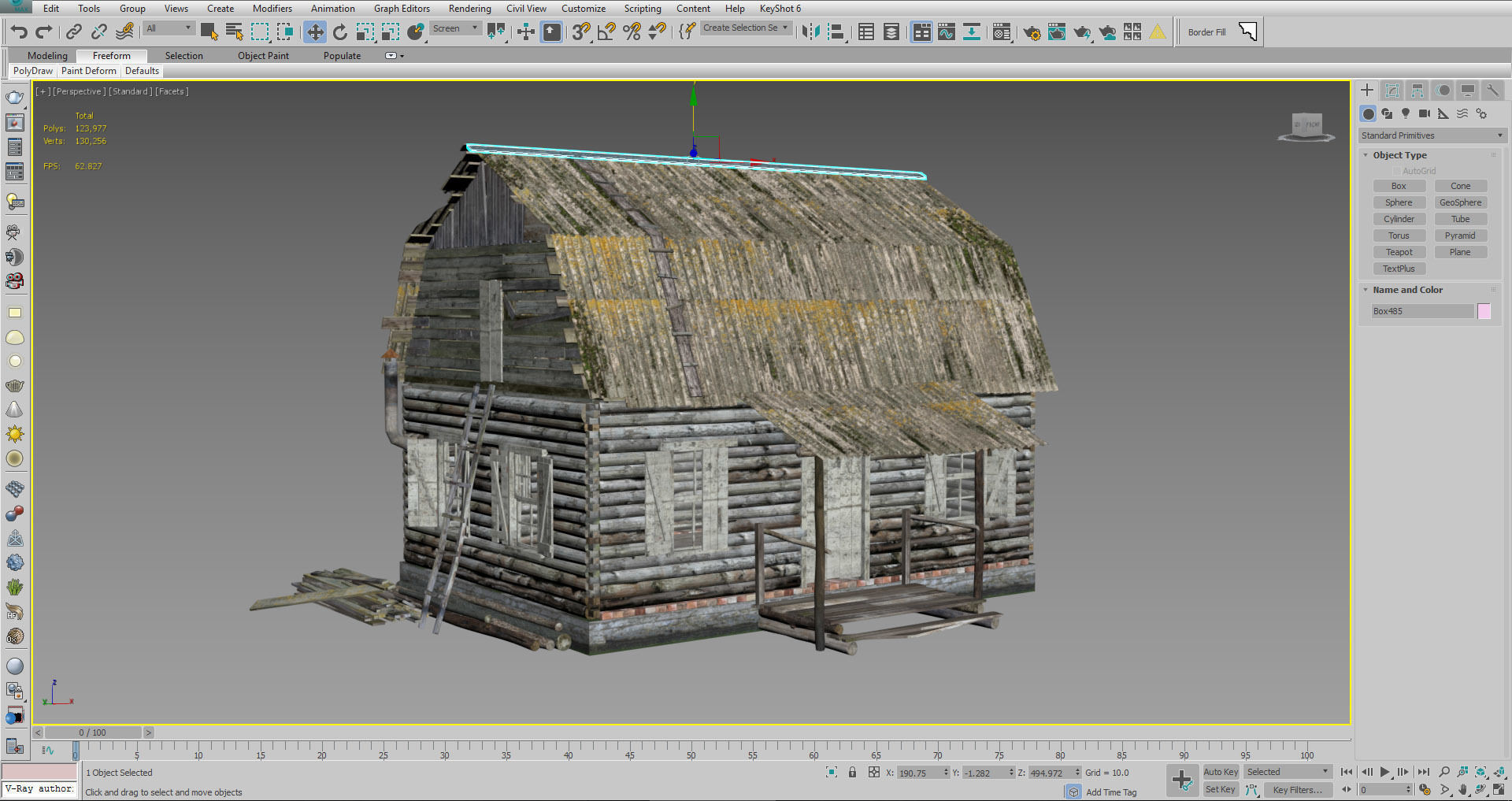This screenshot has height=801, width=1512.
Task: Click the Torus primitive button
Action: 1399,235
